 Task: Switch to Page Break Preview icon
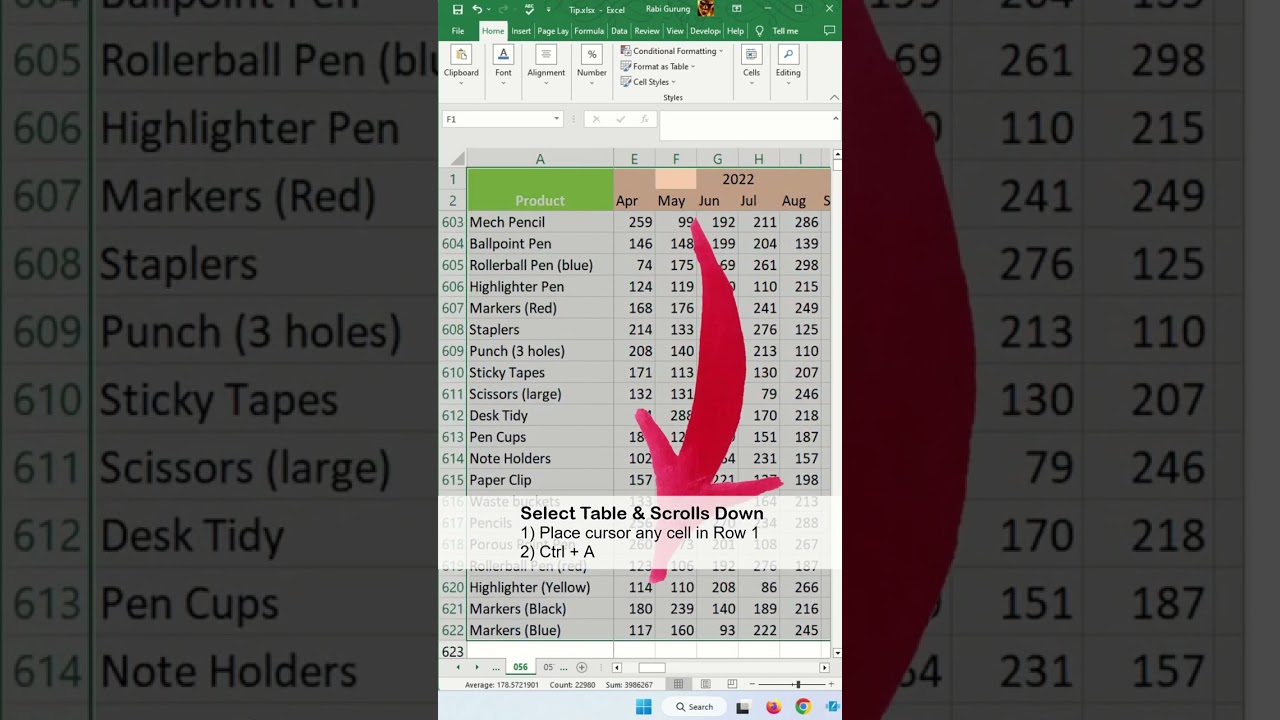pos(732,684)
